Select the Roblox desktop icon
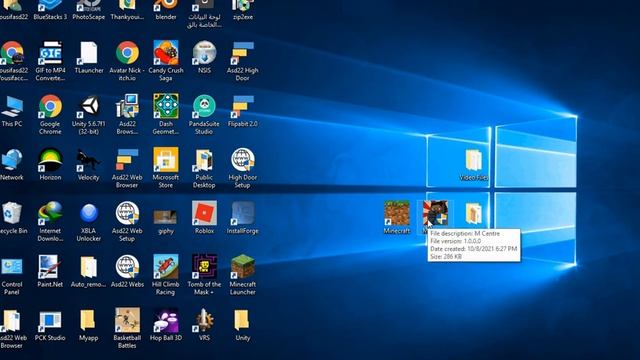640x360 pixels. tap(204, 218)
